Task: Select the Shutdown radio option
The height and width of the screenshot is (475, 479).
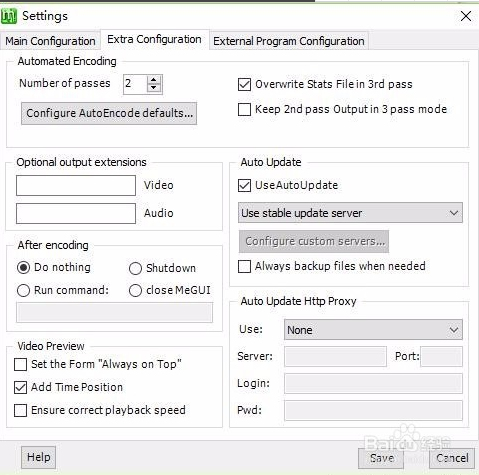Action: (135, 268)
